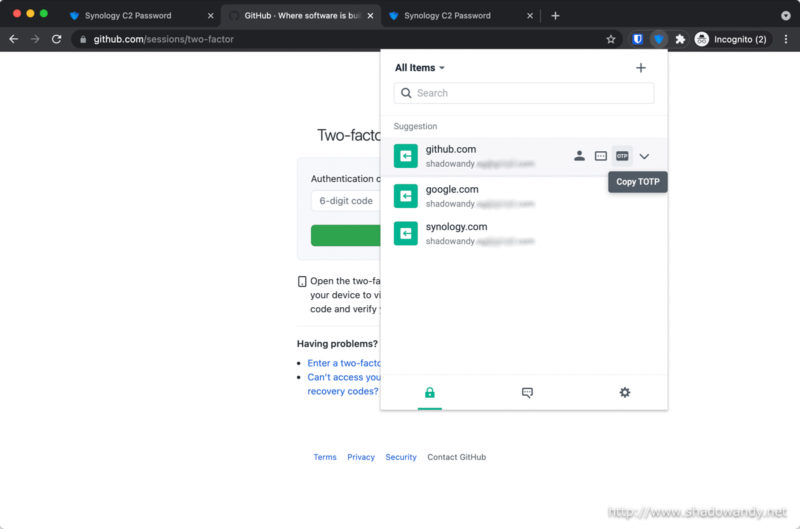Open the Chrome extensions puzzle icon

point(680,39)
